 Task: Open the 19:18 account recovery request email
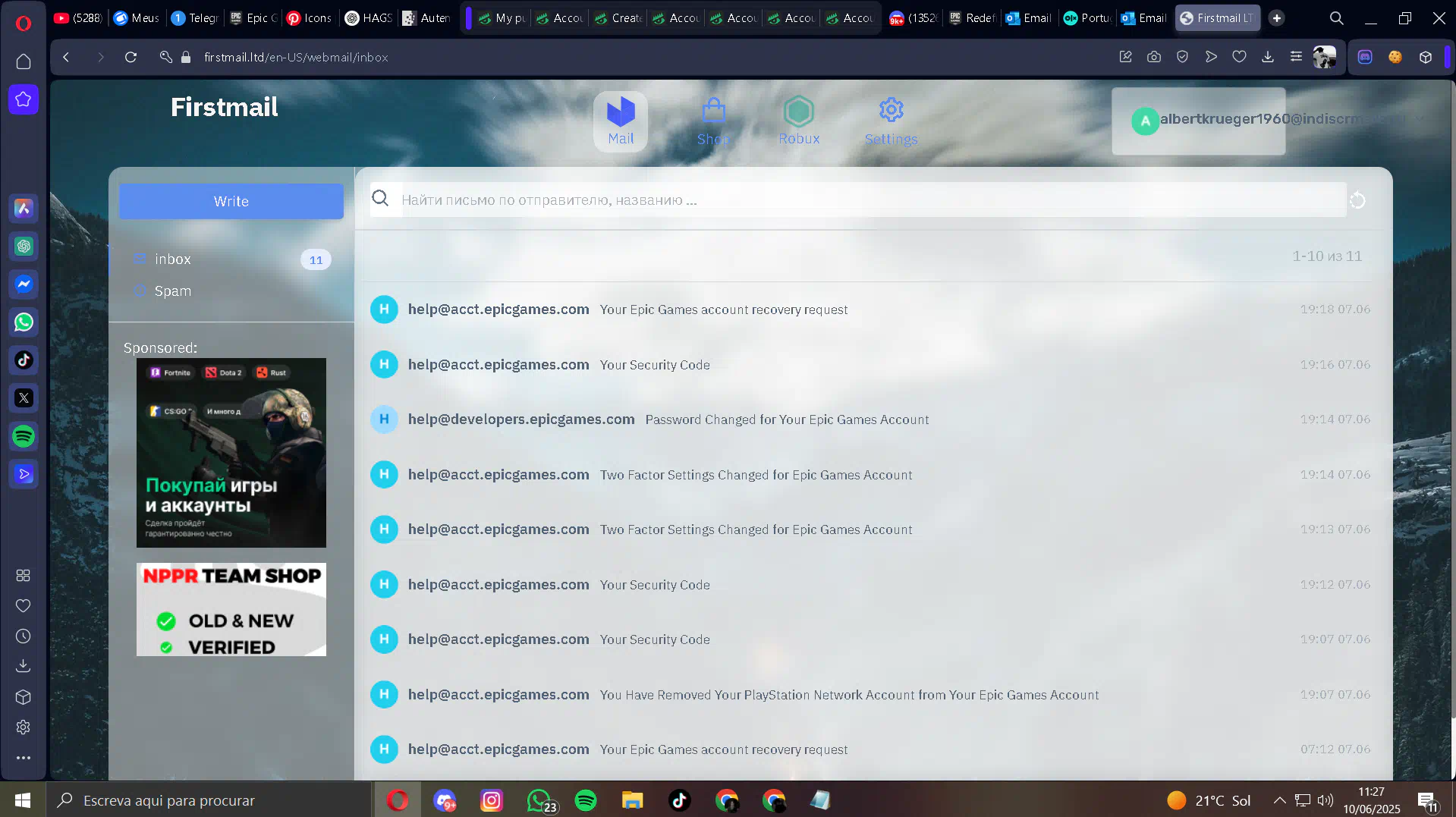pos(871,310)
